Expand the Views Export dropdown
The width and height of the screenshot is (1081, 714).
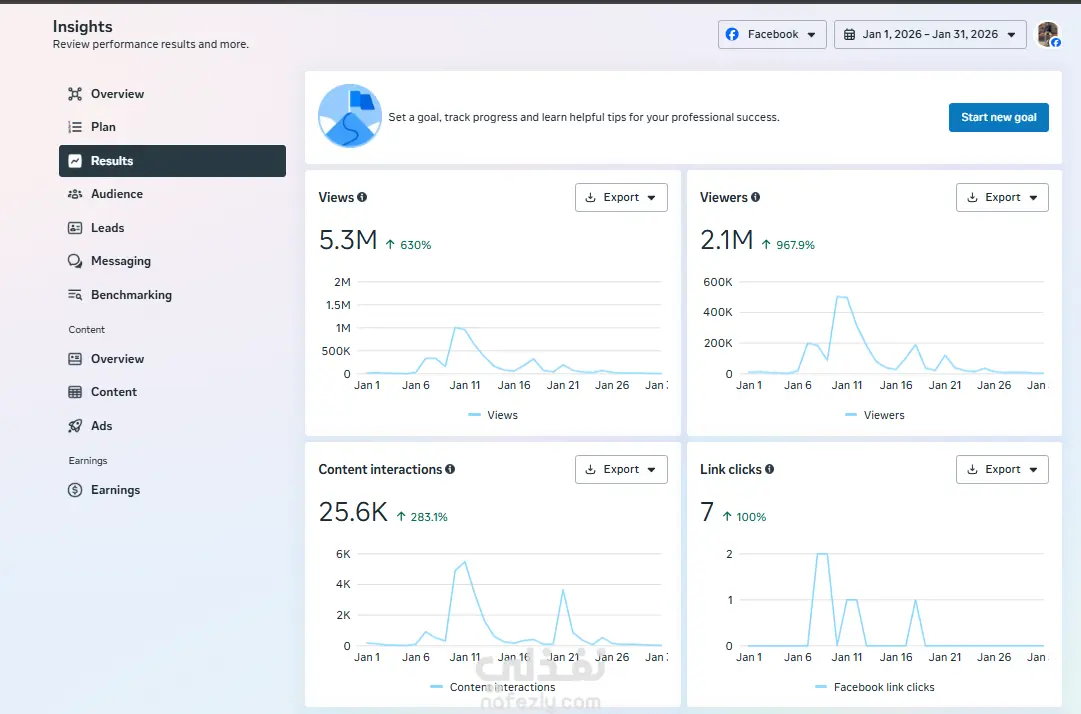[x=621, y=198]
